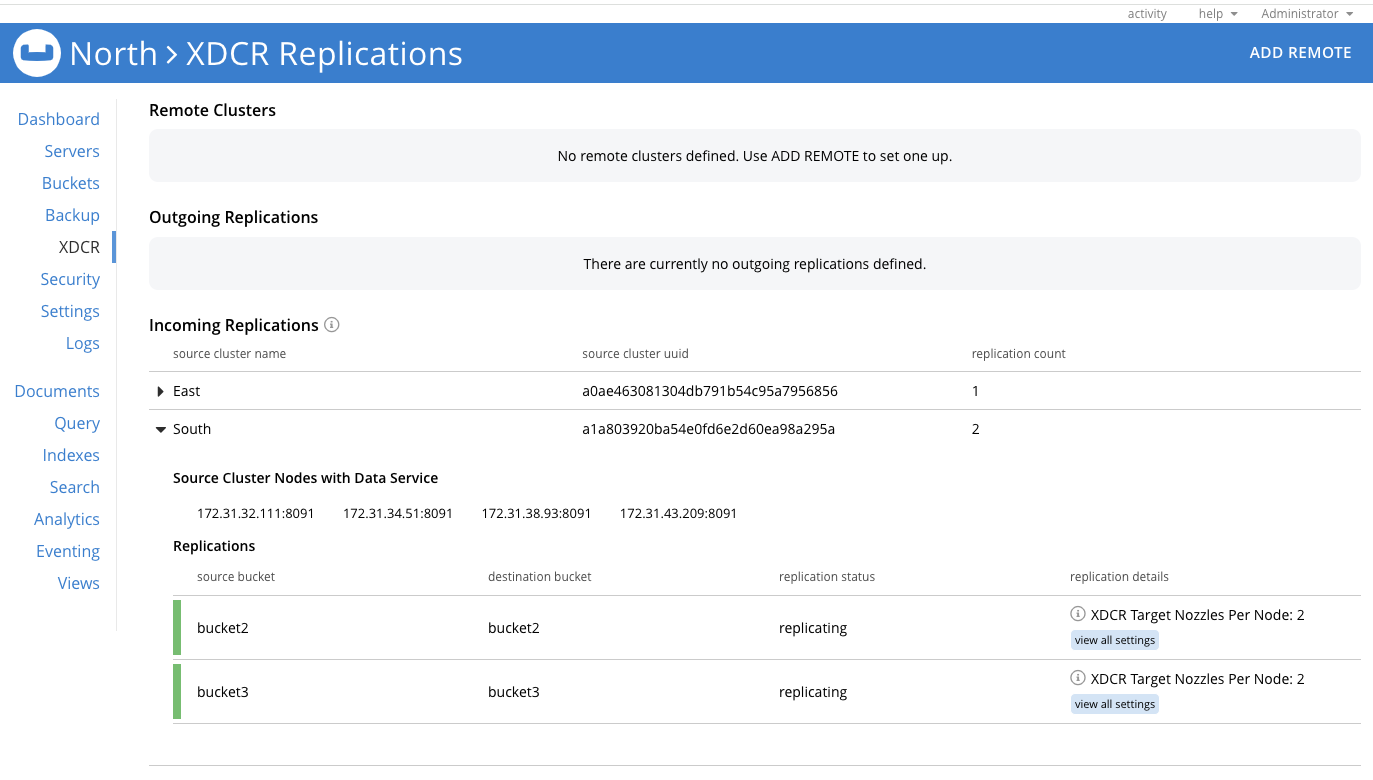
Task: Click the info icon beside Incoming Replications
Action: [332, 325]
